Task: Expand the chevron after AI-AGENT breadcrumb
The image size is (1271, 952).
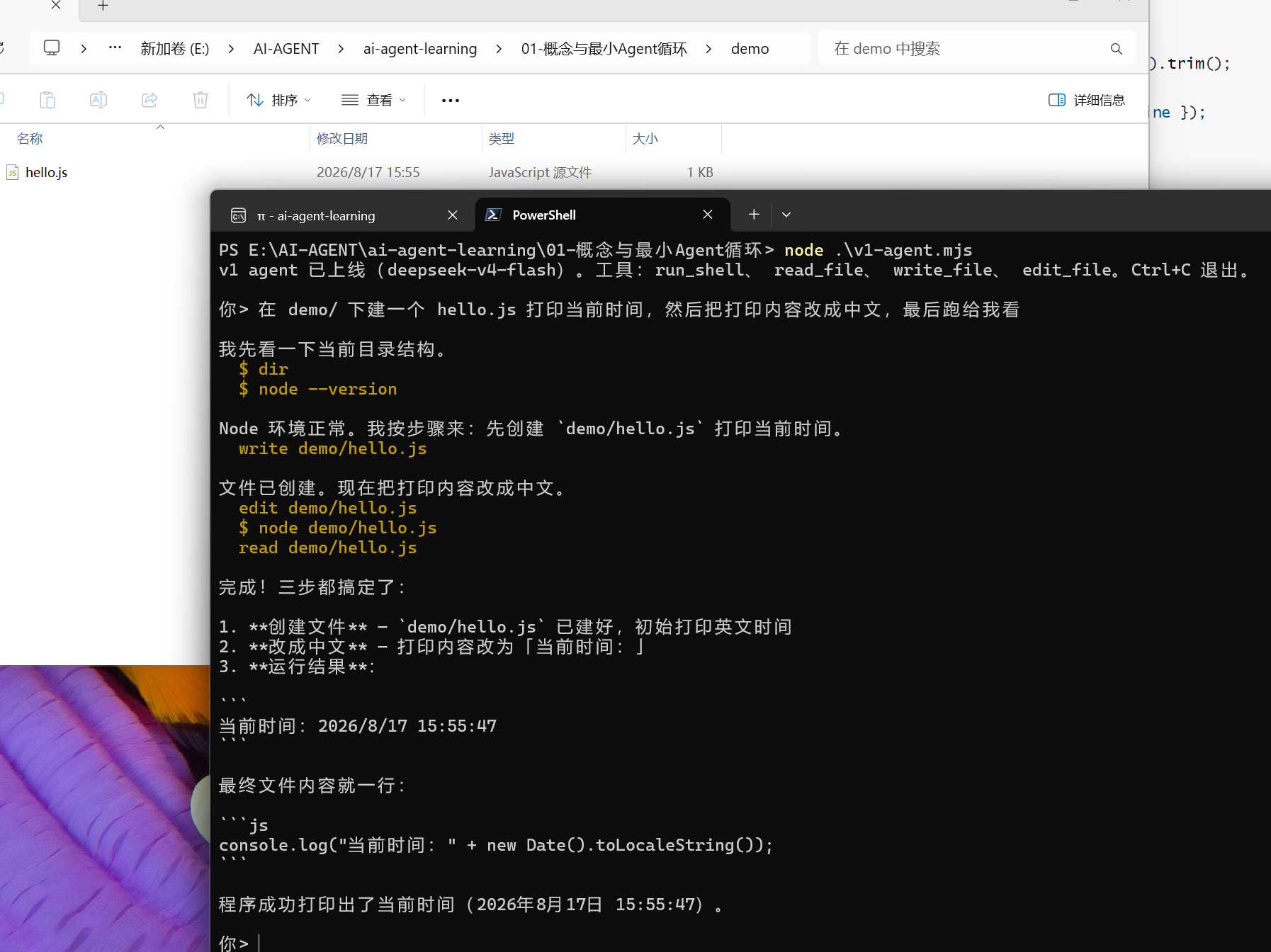Action: [x=341, y=49]
